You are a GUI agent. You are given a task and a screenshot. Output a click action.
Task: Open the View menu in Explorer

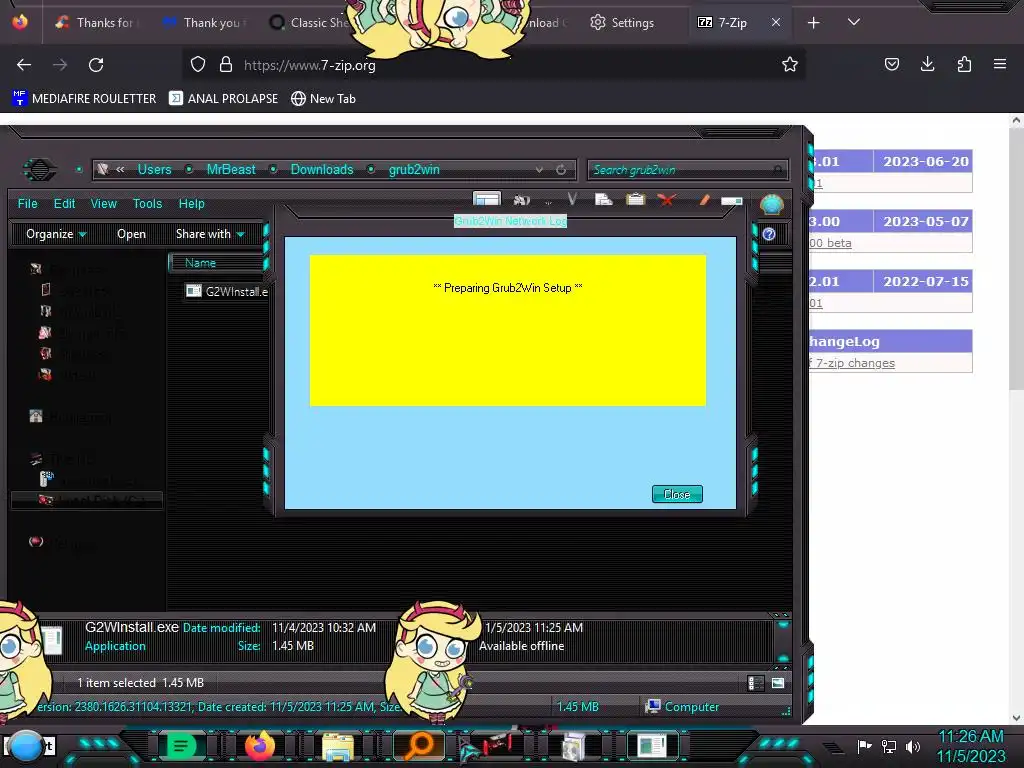tap(103, 204)
